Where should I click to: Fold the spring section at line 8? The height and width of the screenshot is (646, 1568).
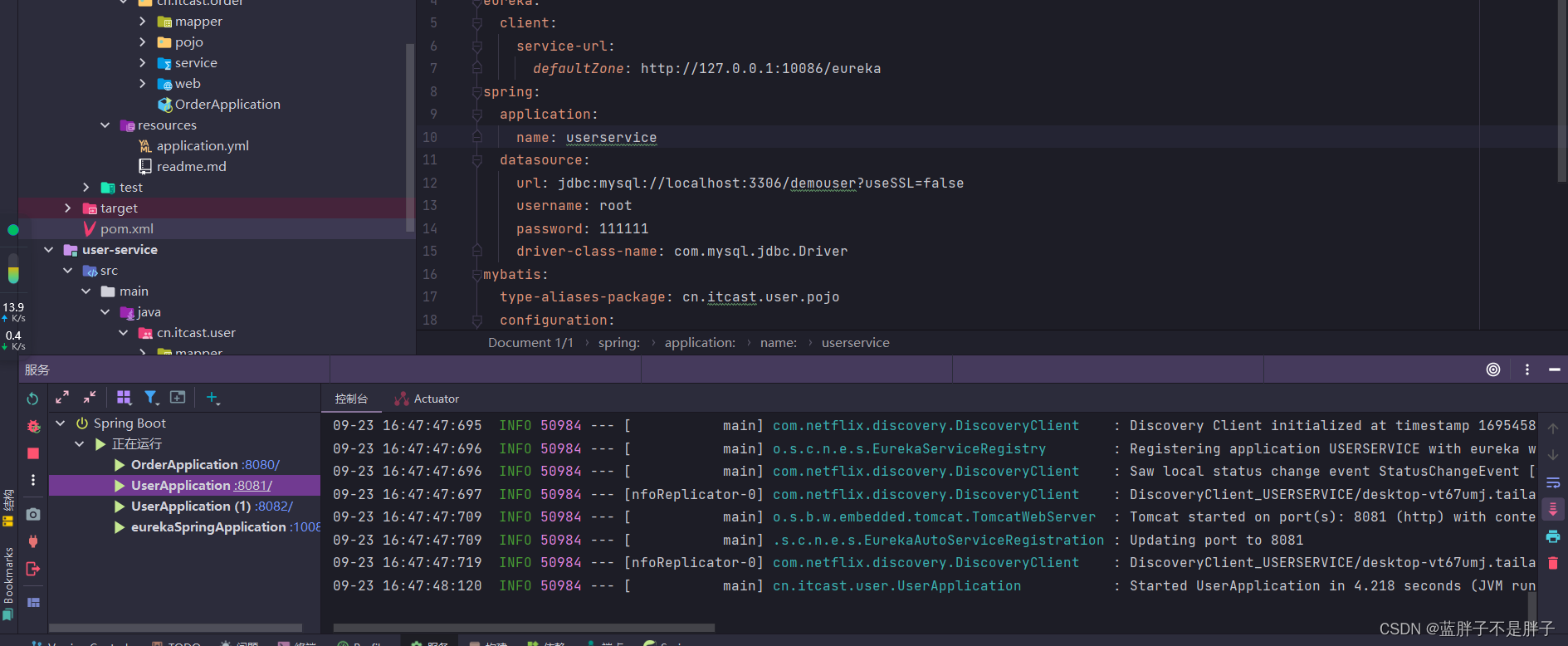pos(476,92)
